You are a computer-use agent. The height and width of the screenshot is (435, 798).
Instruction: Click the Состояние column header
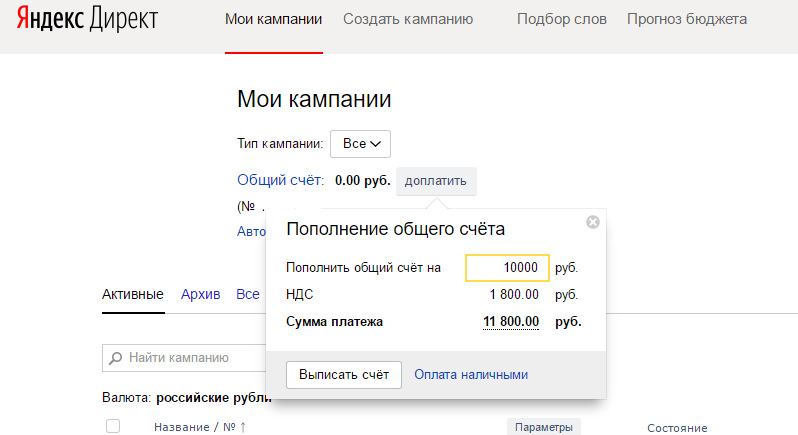pyautogui.click(x=677, y=428)
